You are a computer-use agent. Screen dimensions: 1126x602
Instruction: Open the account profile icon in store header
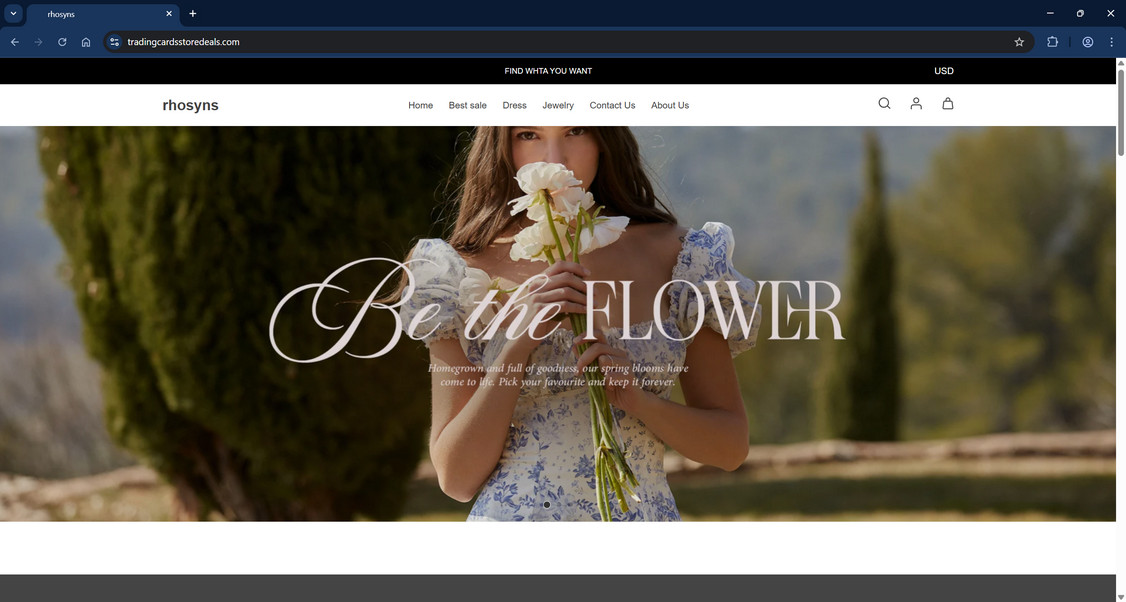point(916,103)
